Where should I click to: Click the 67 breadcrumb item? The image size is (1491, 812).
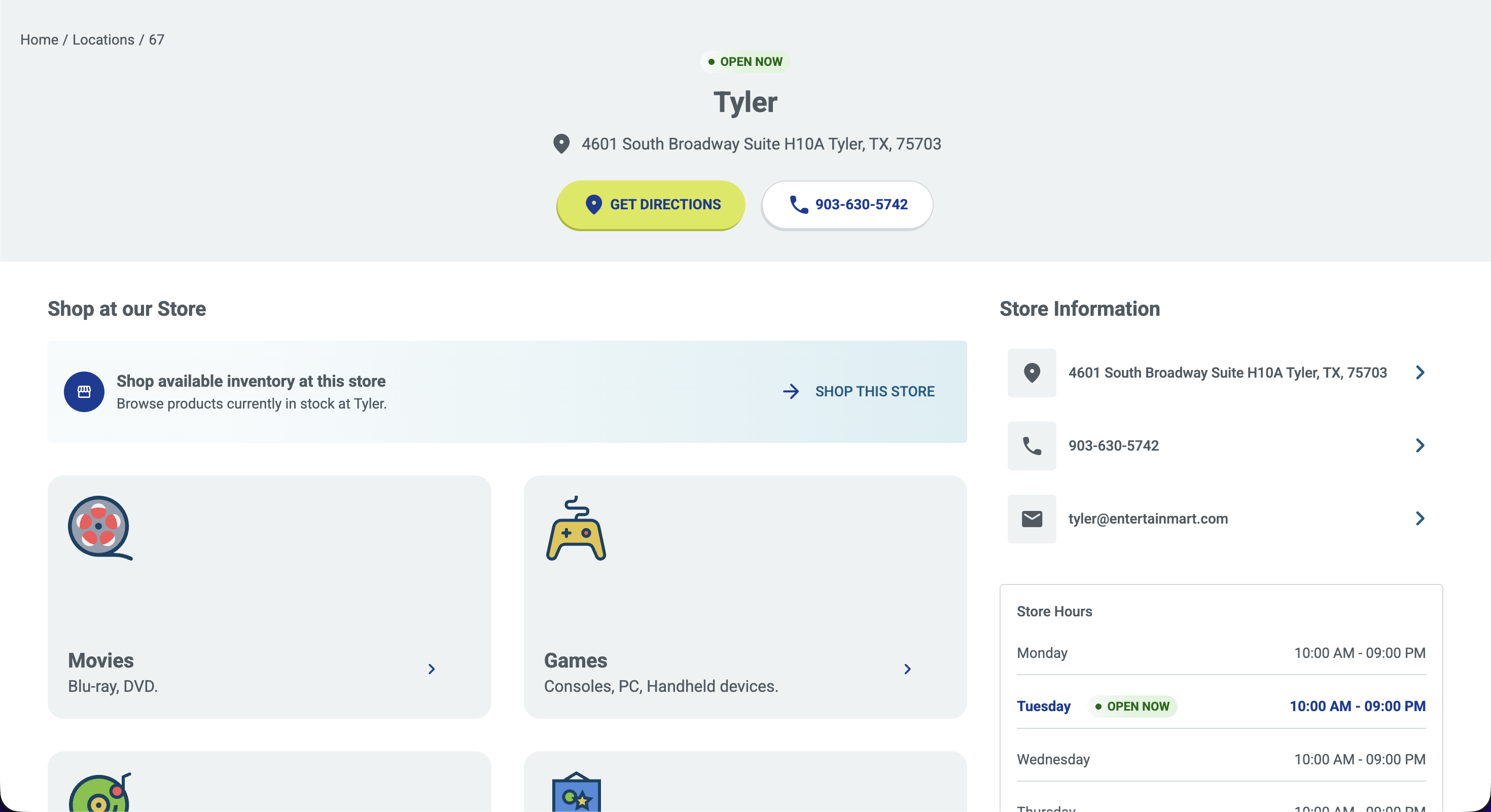(x=156, y=40)
